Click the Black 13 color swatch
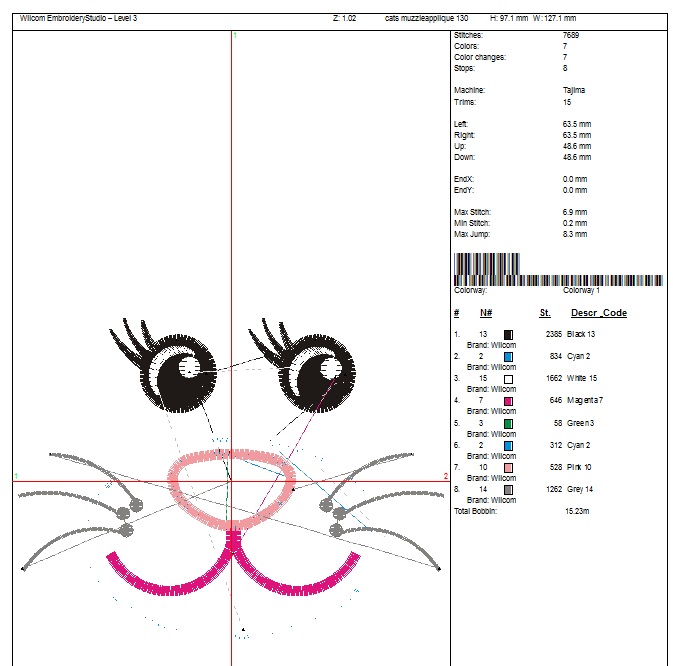The image size is (673, 666). tap(509, 335)
